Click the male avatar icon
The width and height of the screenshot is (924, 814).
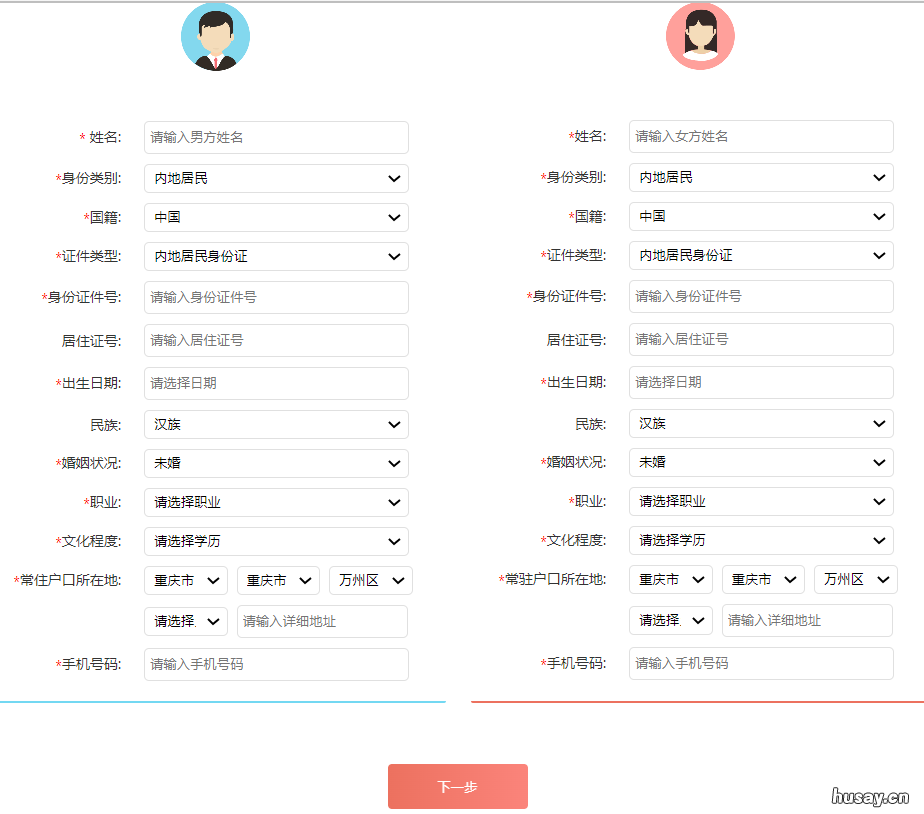coord(215,35)
